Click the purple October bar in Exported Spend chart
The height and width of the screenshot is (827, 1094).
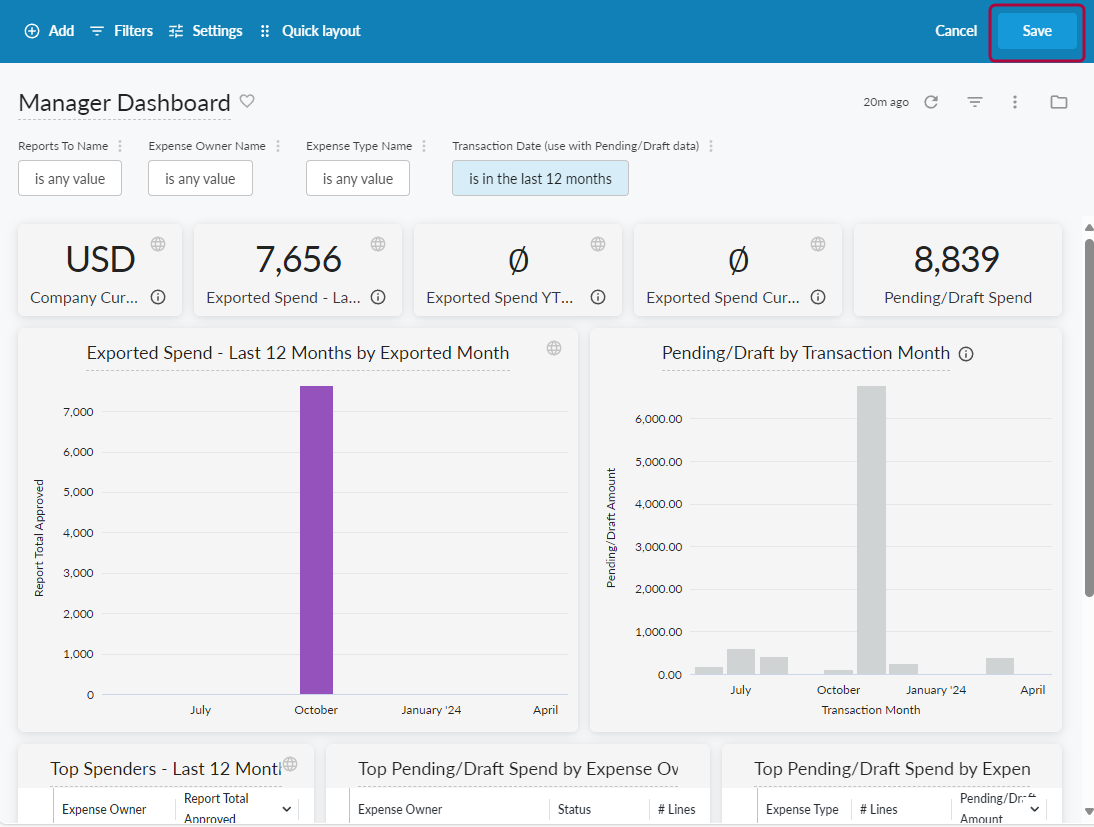pyautogui.click(x=316, y=540)
